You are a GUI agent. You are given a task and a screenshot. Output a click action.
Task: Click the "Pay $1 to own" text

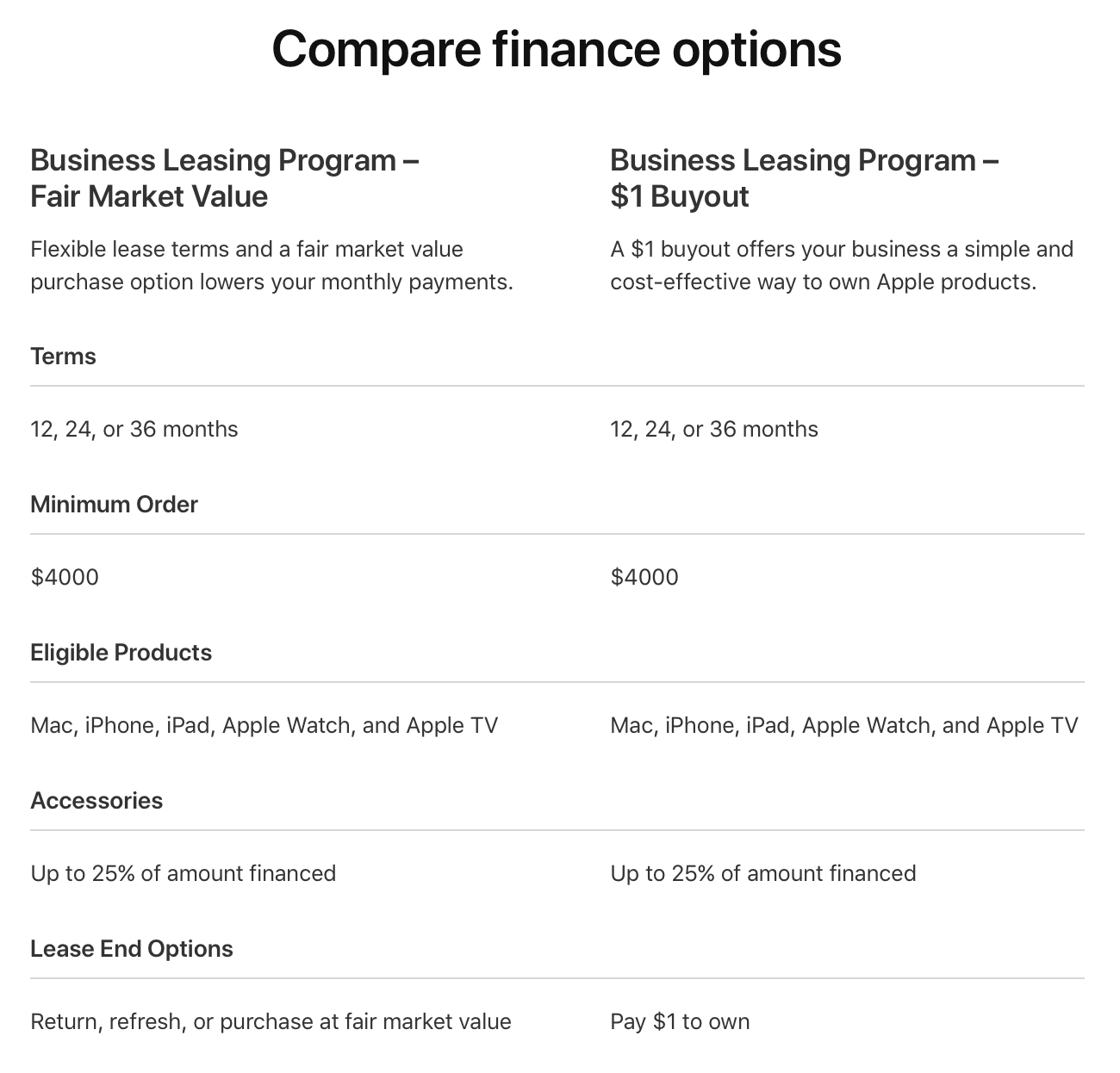(x=680, y=1021)
